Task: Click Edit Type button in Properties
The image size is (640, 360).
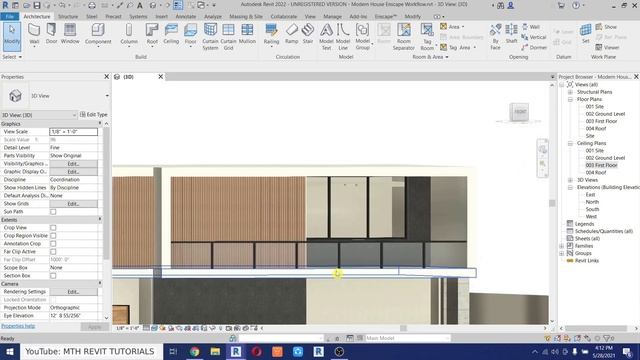Action: coord(93,115)
